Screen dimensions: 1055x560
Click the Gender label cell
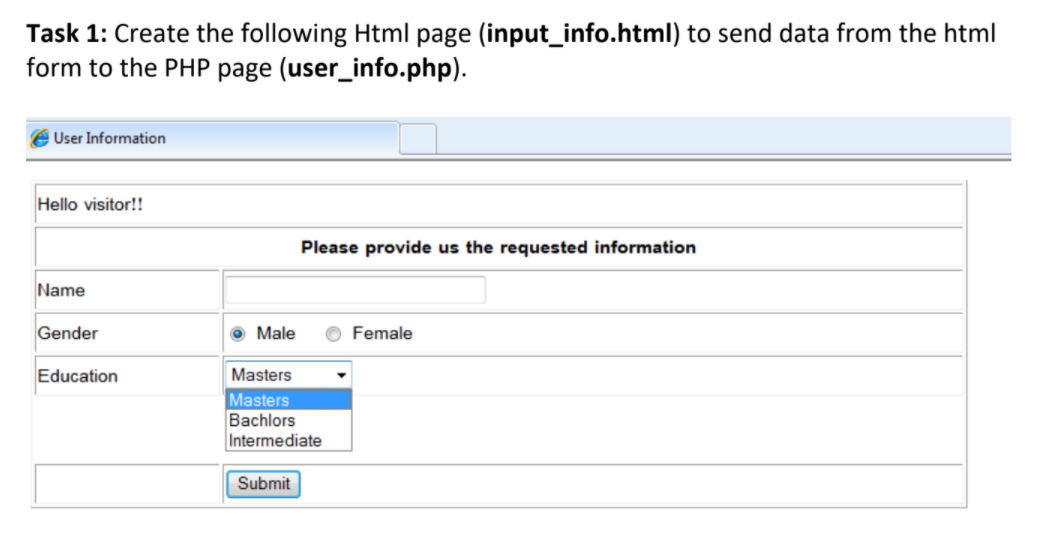pyautogui.click(x=127, y=333)
